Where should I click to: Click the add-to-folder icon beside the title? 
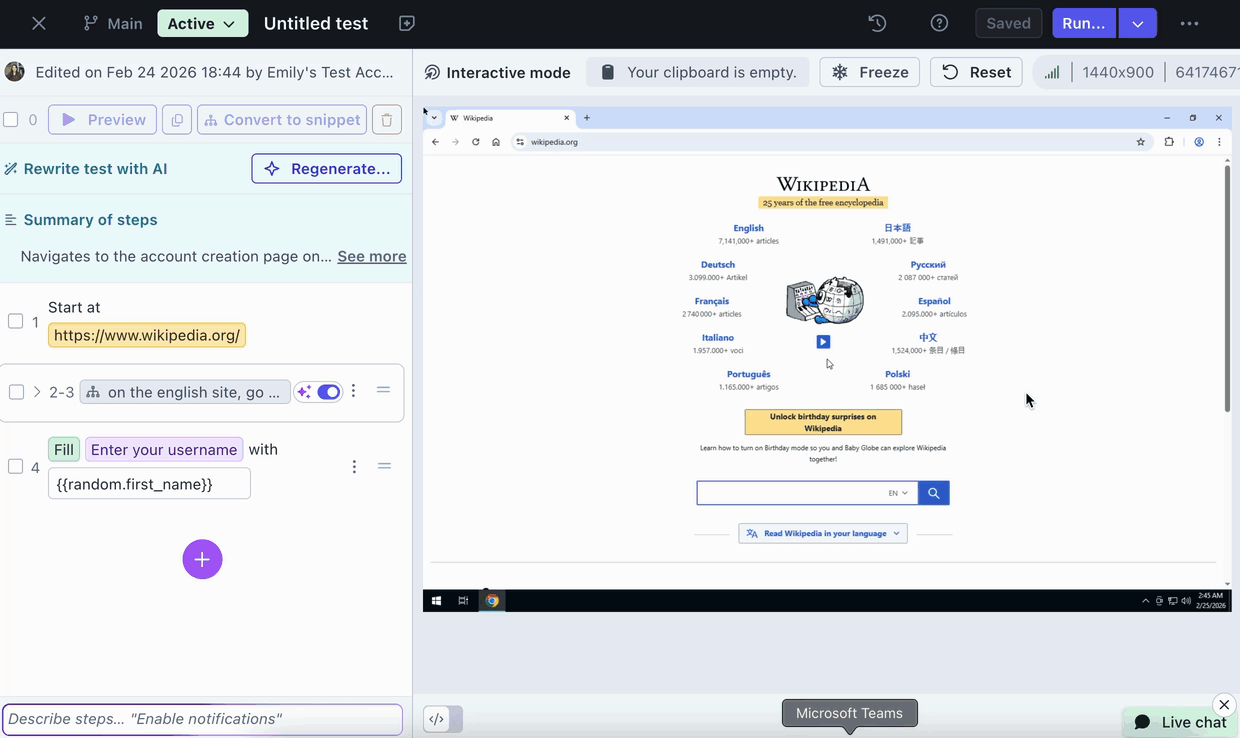[x=406, y=23]
